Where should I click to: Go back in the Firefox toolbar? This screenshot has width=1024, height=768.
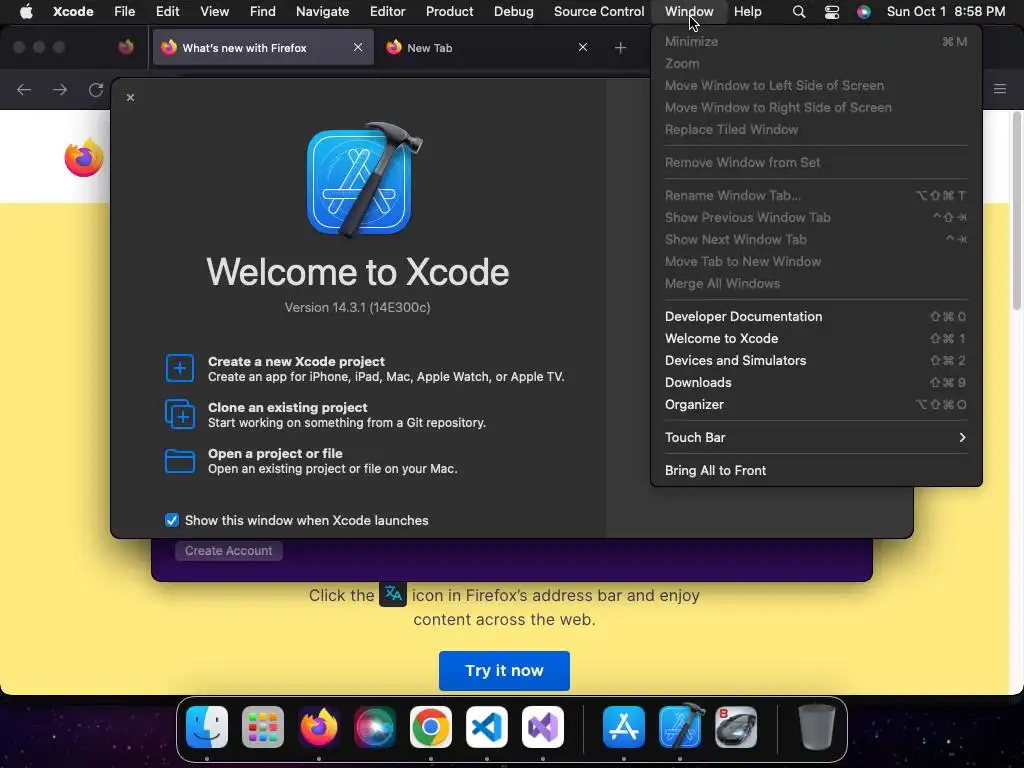coord(24,89)
